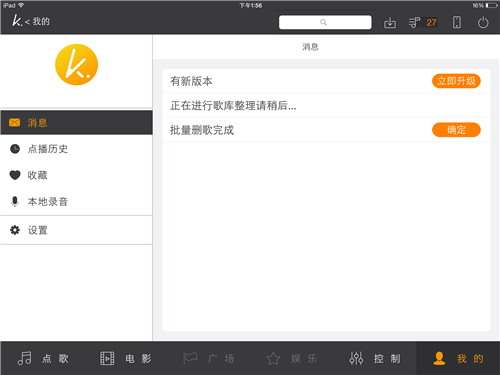The width and height of the screenshot is (500, 375).
Task: Switch to the 控制 bottom tab
Action: [375, 358]
